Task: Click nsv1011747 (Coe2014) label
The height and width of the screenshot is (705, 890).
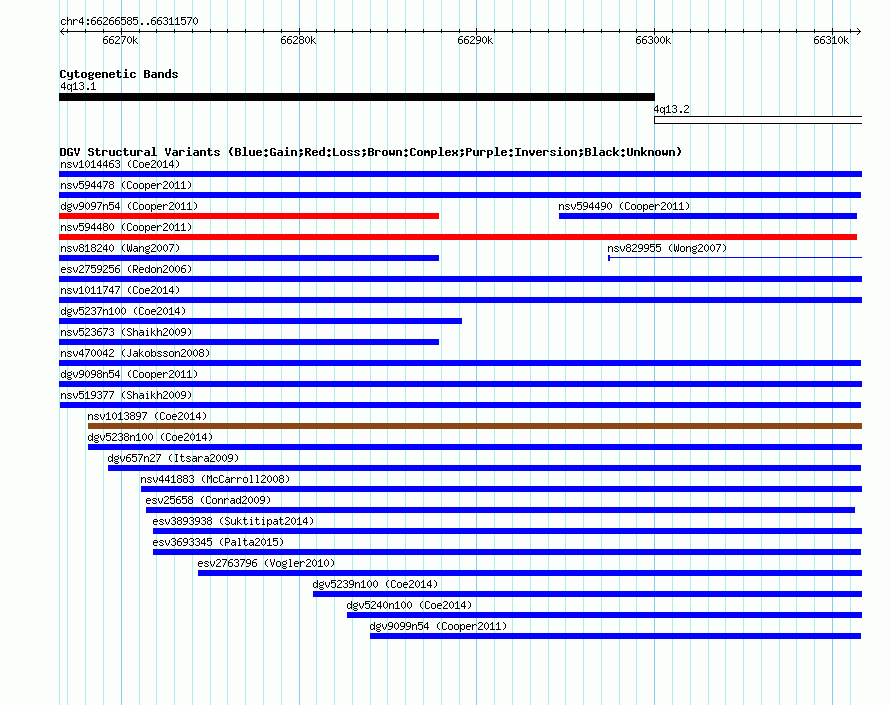Action: click(x=120, y=290)
